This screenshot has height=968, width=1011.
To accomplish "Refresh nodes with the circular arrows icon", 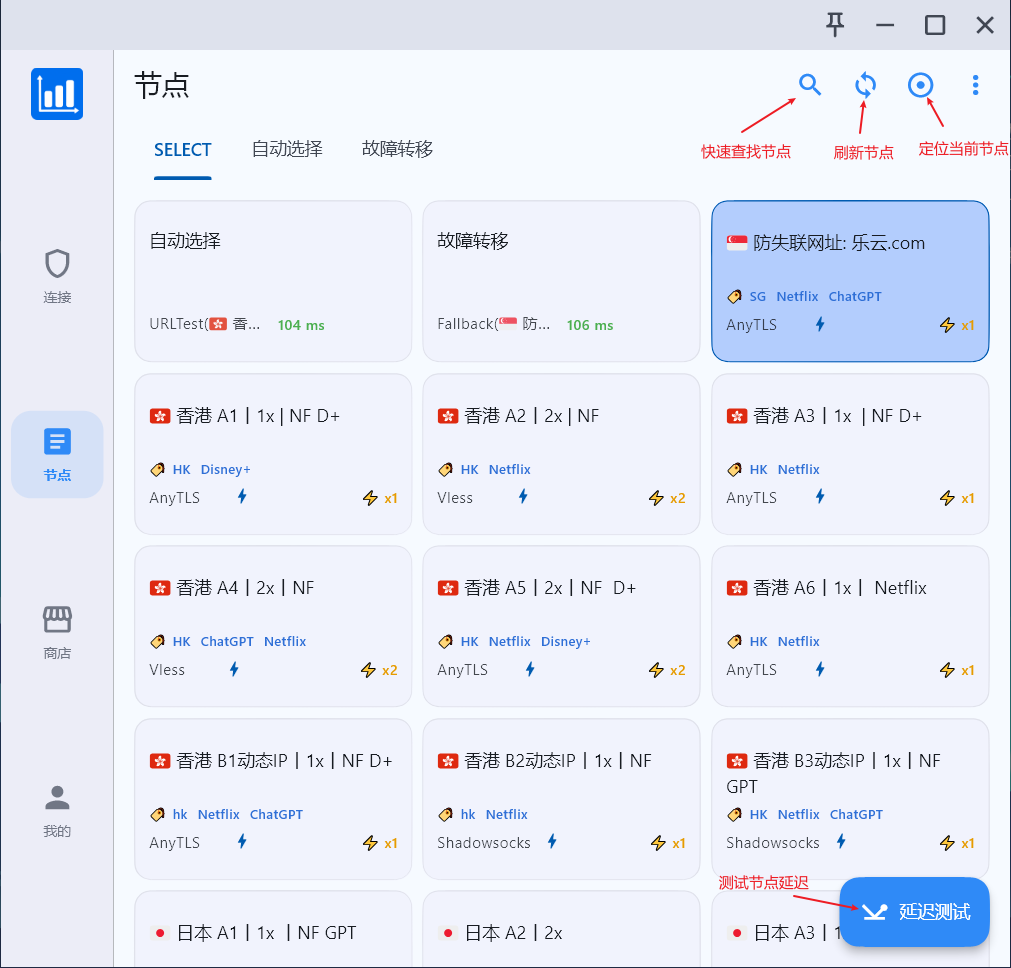I will click(865, 85).
